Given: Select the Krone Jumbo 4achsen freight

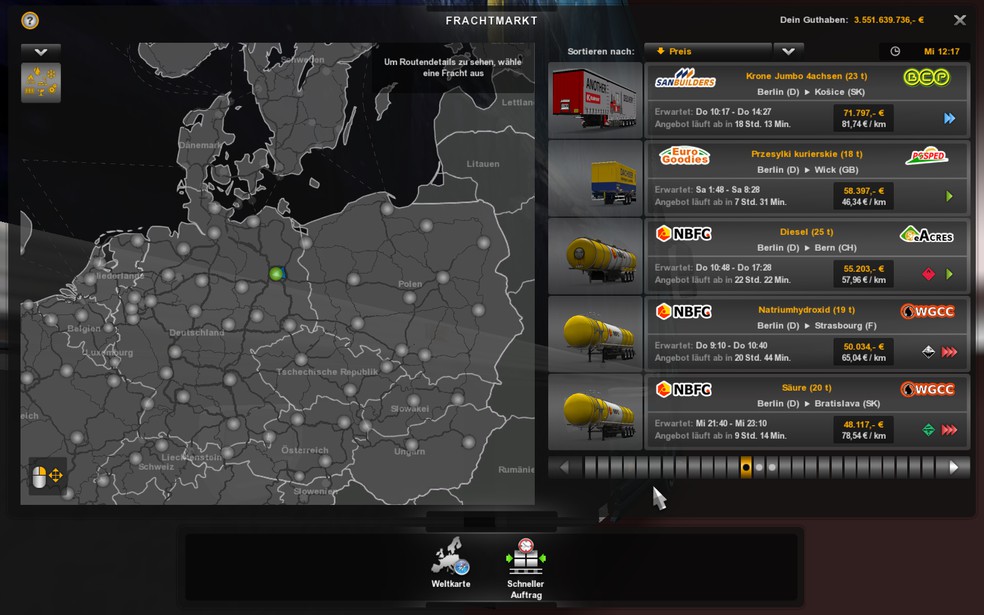Looking at the screenshot, I should 759,100.
